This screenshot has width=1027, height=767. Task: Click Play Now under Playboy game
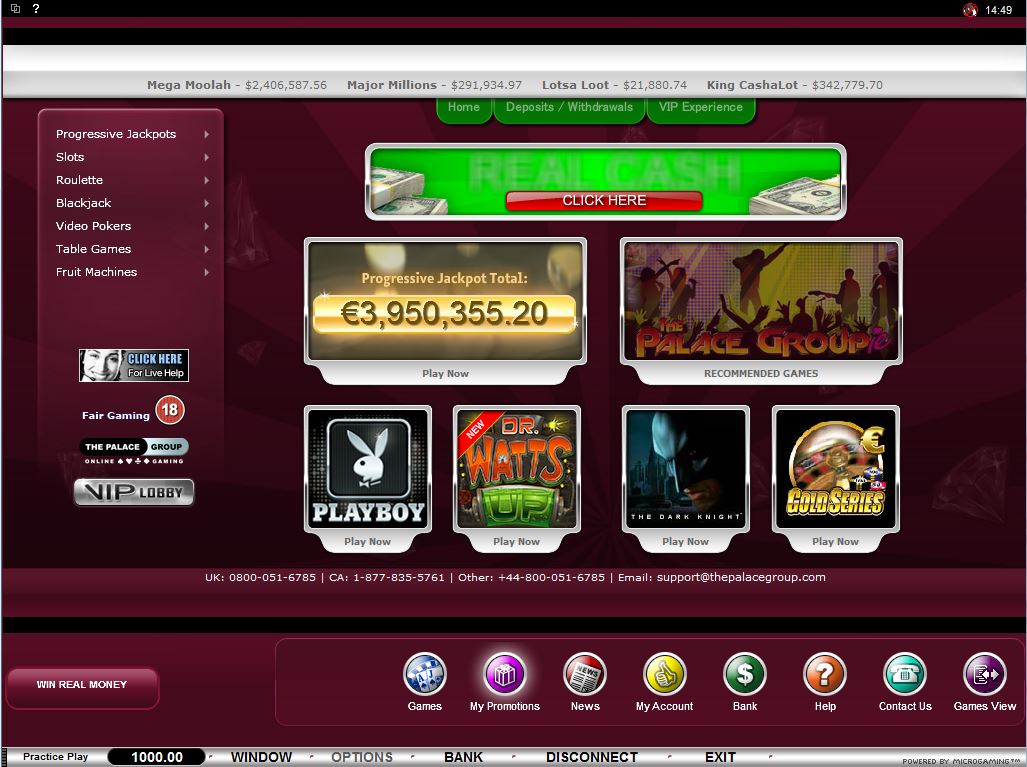[x=367, y=542]
